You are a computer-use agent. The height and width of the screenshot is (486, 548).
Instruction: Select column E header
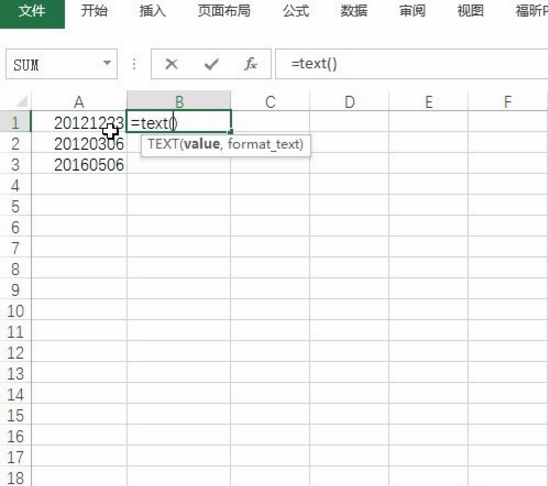428,102
